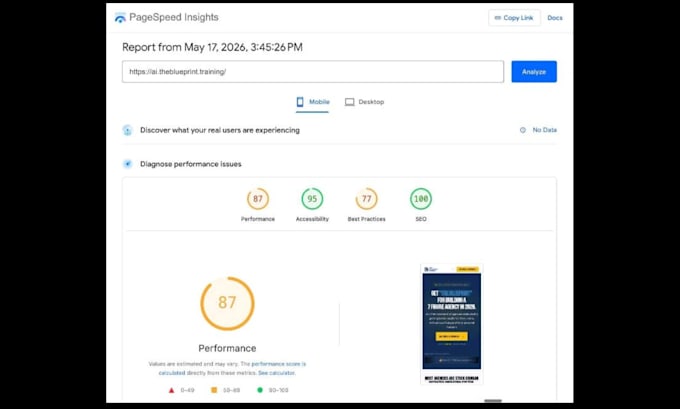Viewport: 680px width, 409px height.
Task: Click the real users experience section icon
Action: (x=128, y=130)
